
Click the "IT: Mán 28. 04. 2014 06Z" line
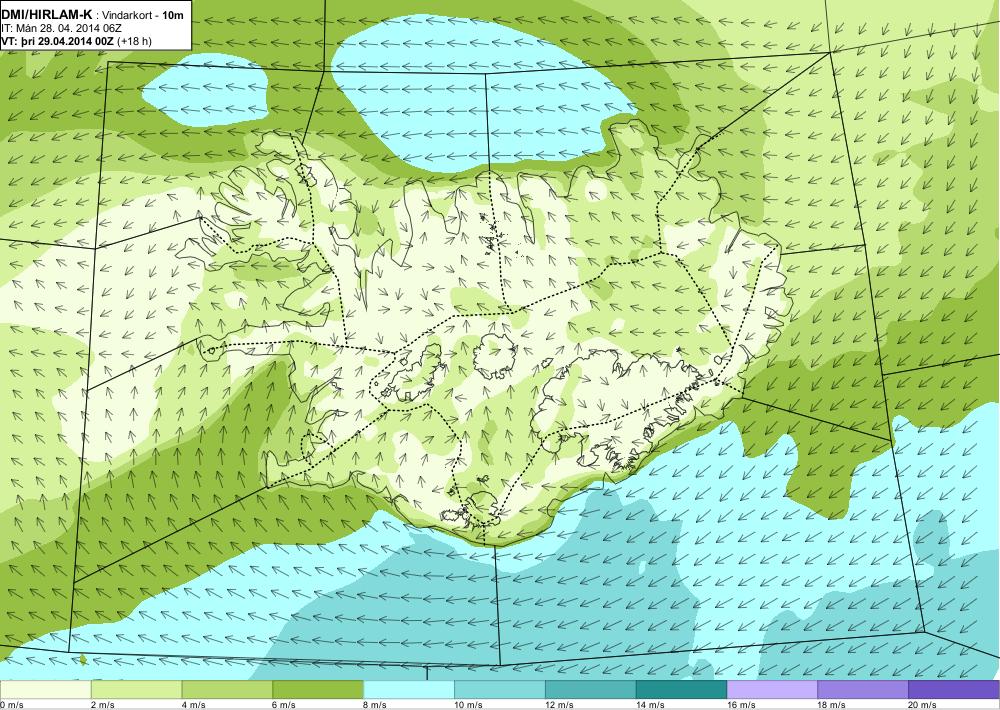(x=62, y=29)
